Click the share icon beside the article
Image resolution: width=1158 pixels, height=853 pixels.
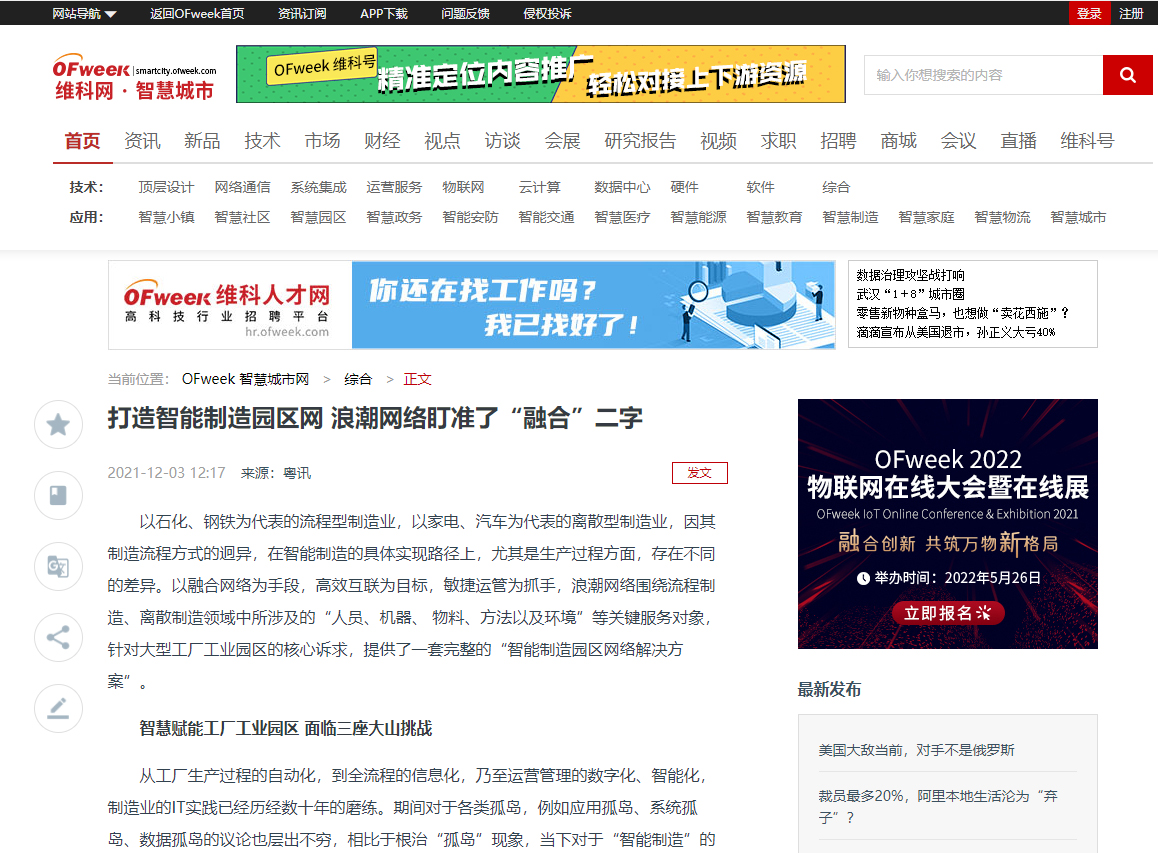pos(58,638)
